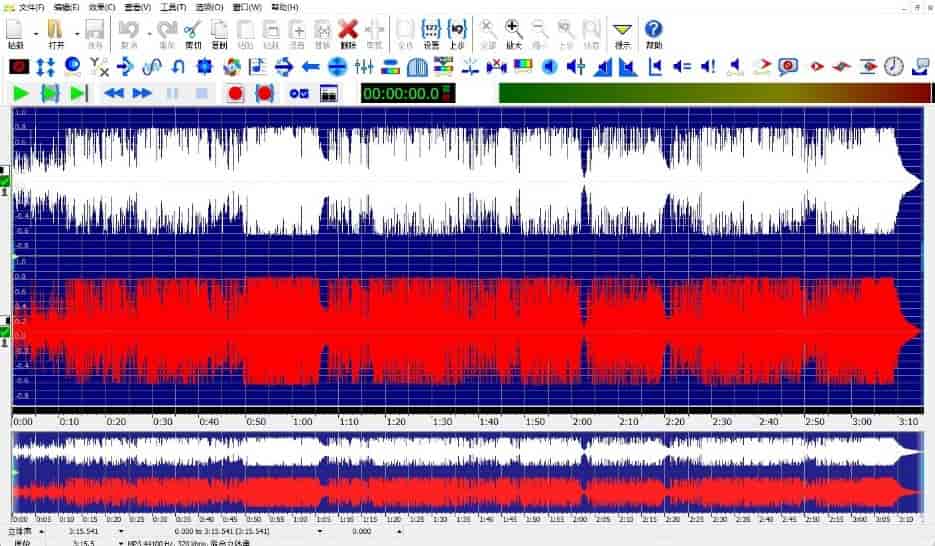Viewport: 935px width, 546px height.
Task: Click the yellow triangle cue points button
Action: (x=623, y=34)
